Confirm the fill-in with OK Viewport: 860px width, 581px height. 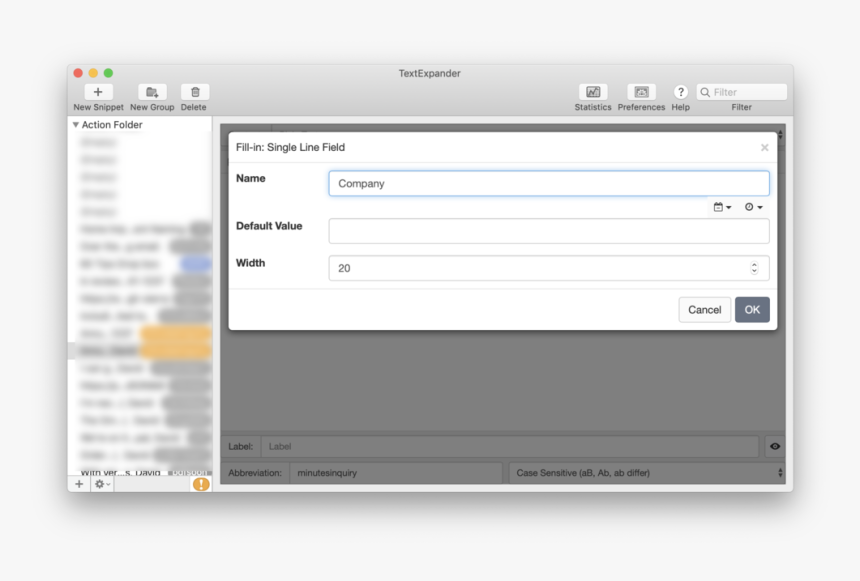(752, 309)
